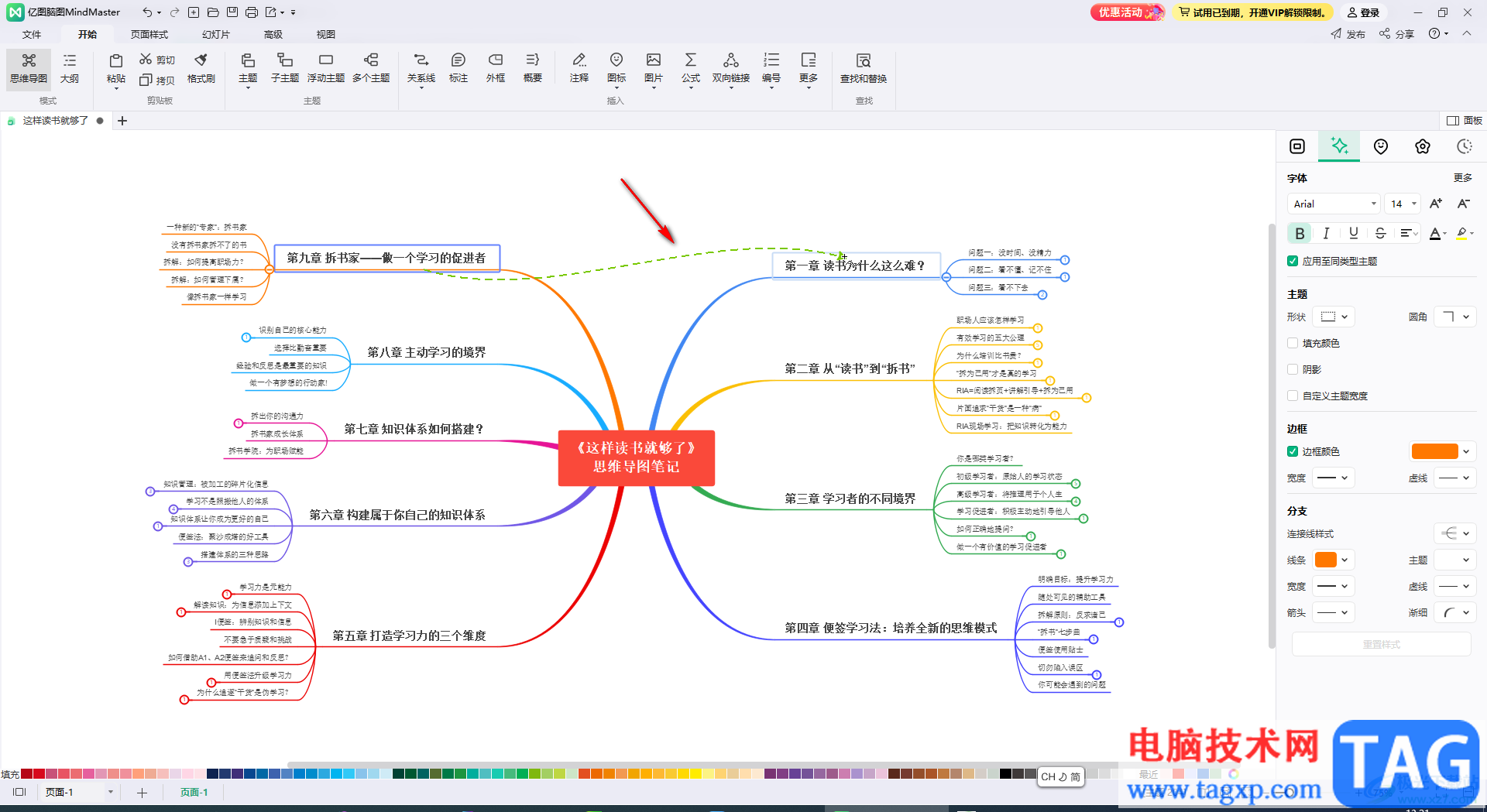Switch to the Advanced tab

pos(273,34)
